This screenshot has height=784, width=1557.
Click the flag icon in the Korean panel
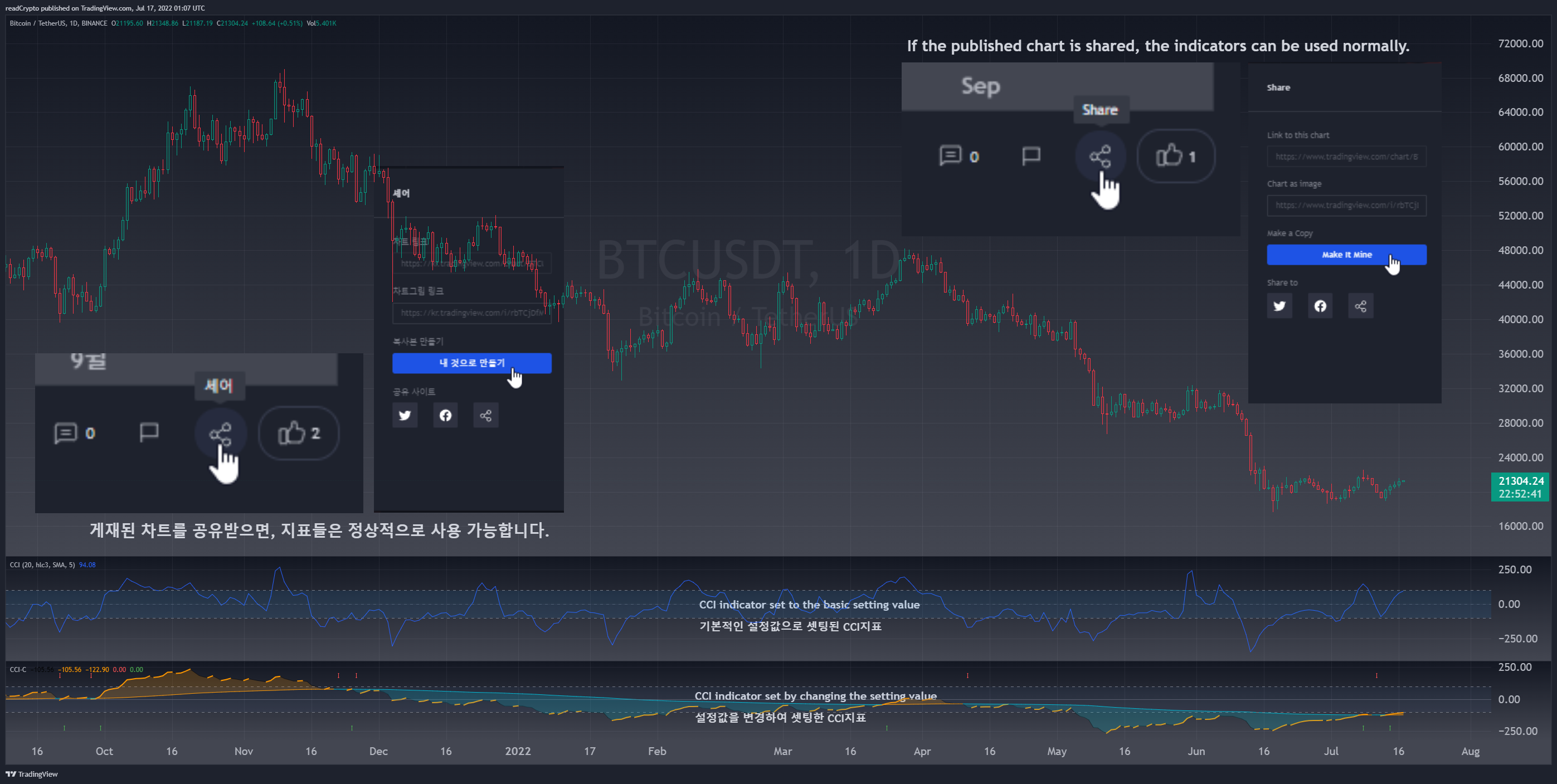click(x=149, y=432)
